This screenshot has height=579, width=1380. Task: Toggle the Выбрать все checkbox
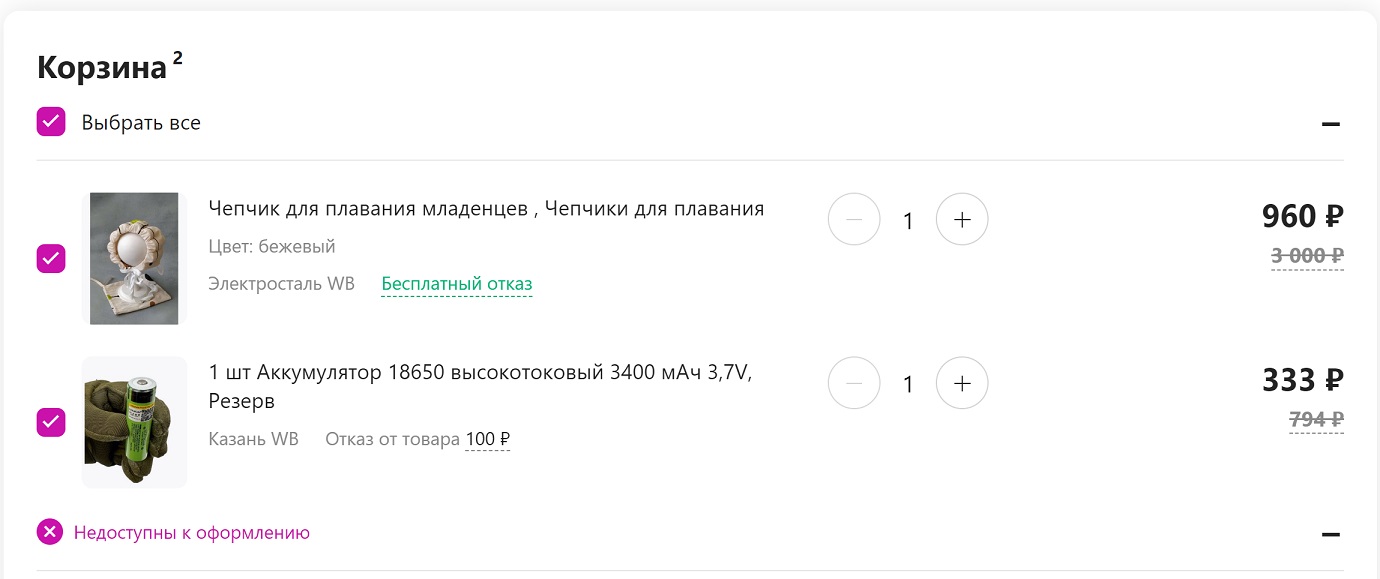[x=51, y=122]
